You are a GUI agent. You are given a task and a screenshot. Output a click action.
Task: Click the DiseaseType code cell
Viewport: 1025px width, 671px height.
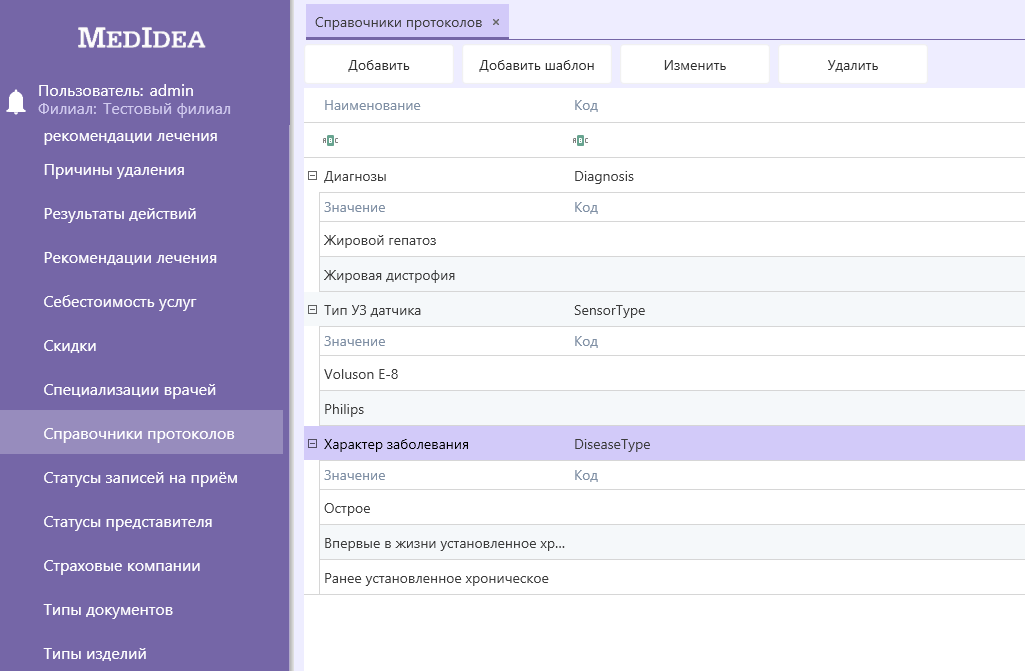coord(612,444)
